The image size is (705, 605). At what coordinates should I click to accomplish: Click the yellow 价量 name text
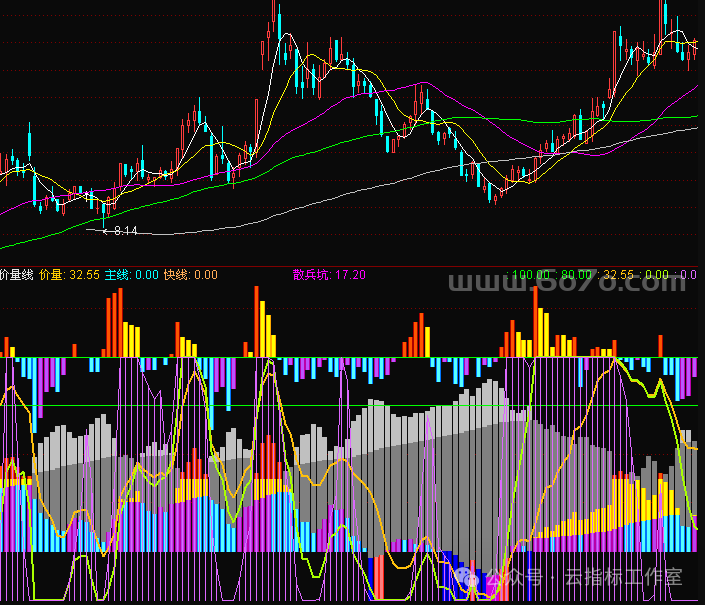point(50,275)
